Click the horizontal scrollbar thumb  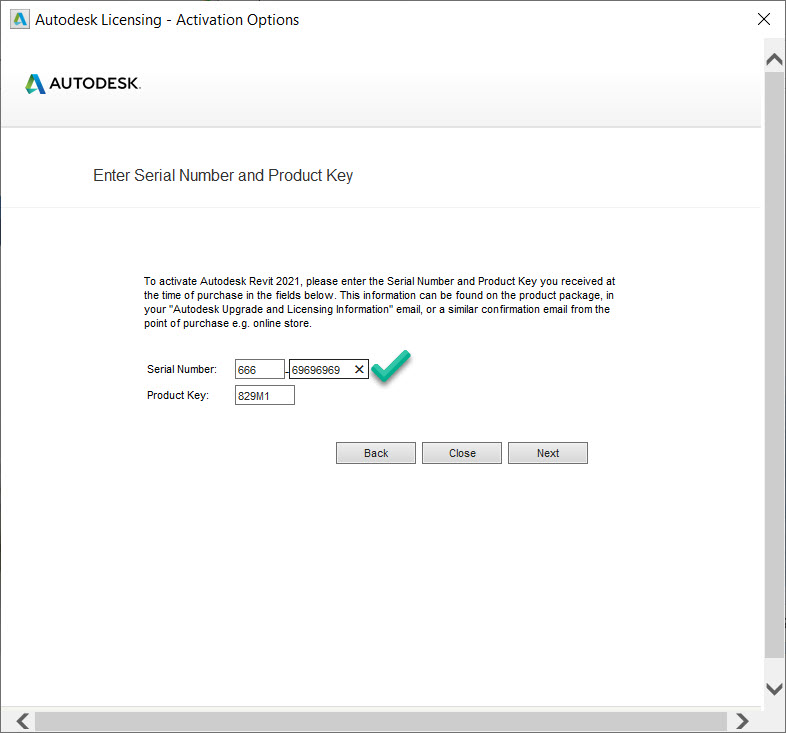click(380, 720)
